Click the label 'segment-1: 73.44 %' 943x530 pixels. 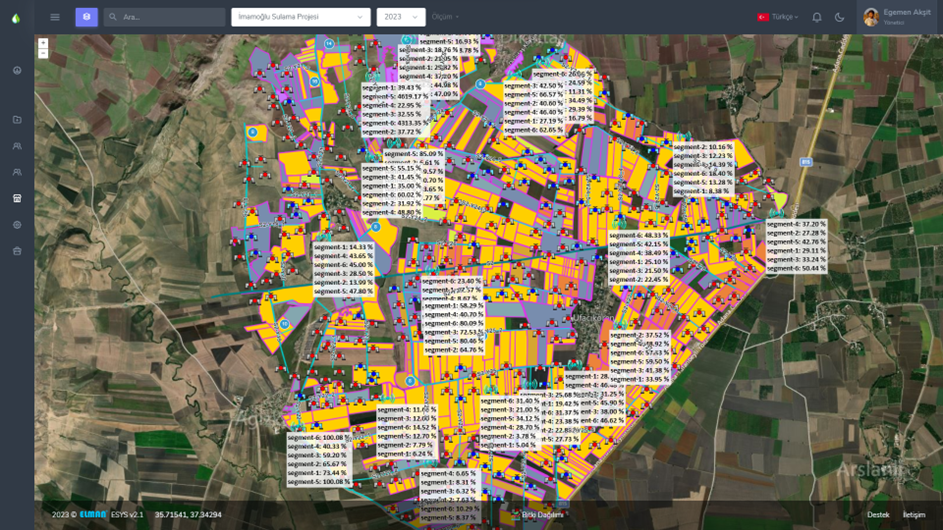click(317, 473)
